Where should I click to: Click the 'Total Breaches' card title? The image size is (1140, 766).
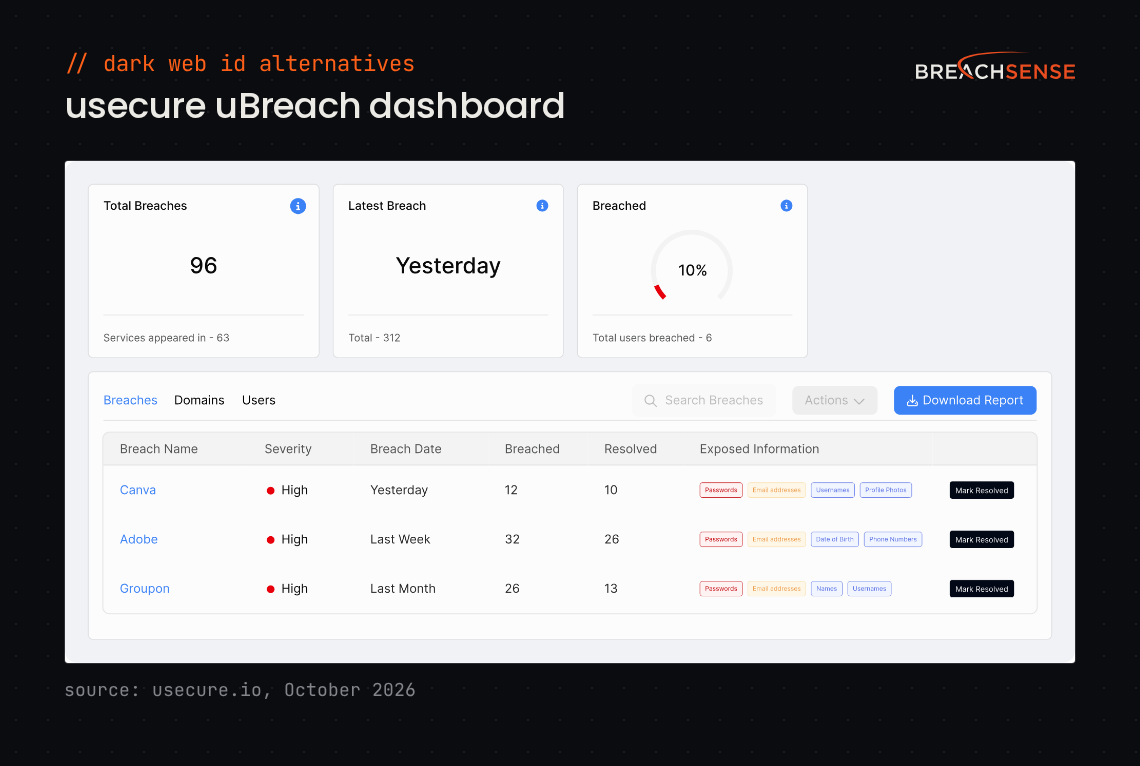pos(145,206)
